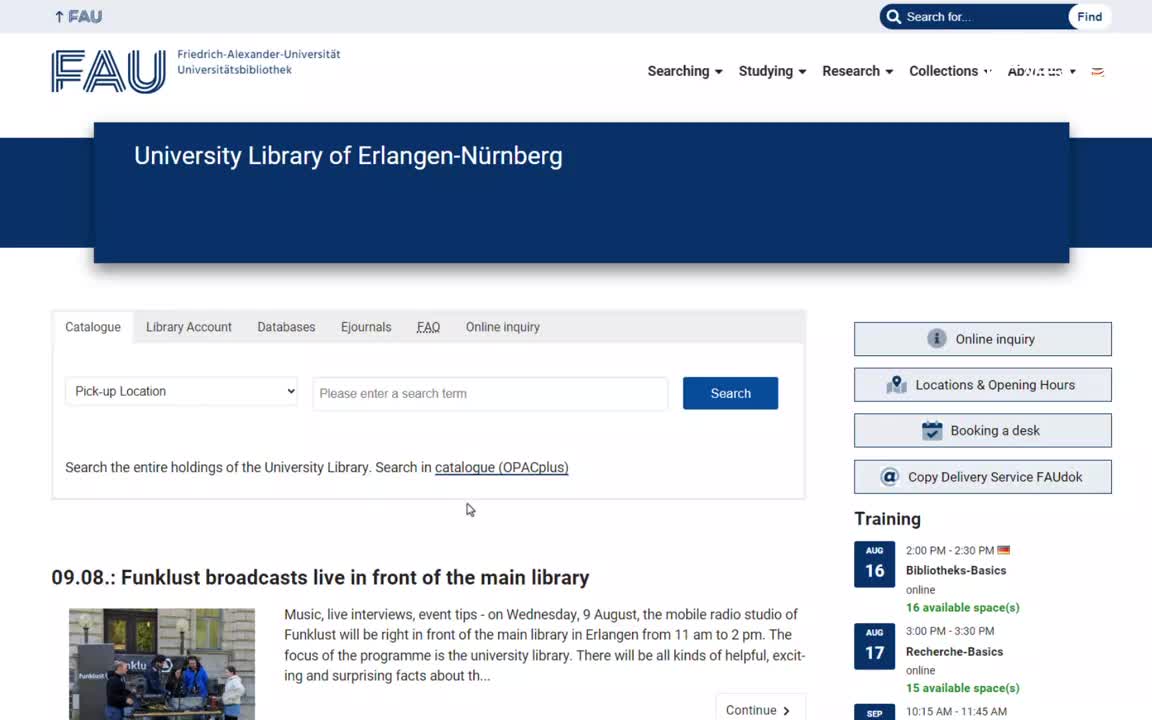This screenshot has width=1152, height=720.
Task: Click the AUG 16 training date badge
Action: coord(874,564)
